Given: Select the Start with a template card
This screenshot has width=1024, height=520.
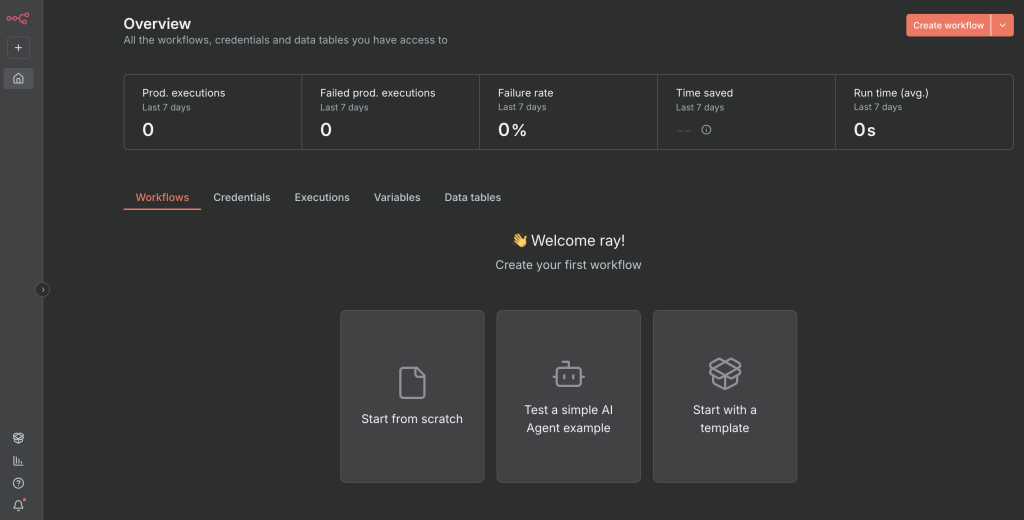Looking at the screenshot, I should coord(725,396).
